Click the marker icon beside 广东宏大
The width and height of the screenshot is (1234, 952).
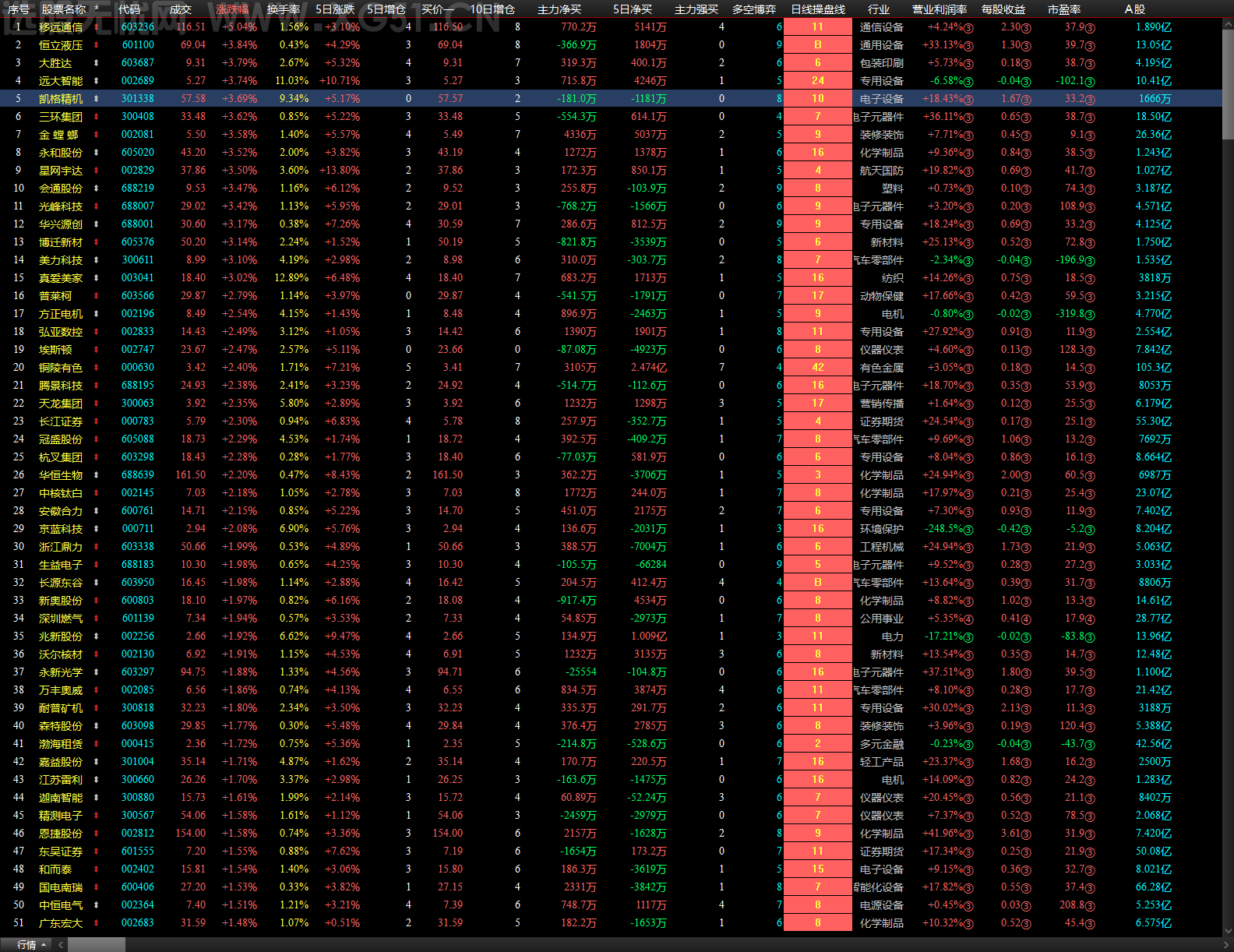tap(97, 923)
